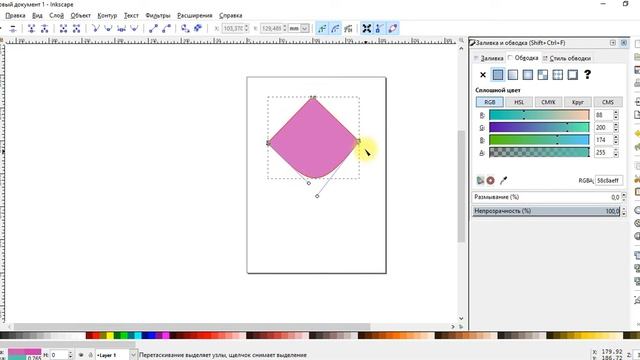Open the mm units dropdown
This screenshot has height=360, width=640.
pos(299,29)
